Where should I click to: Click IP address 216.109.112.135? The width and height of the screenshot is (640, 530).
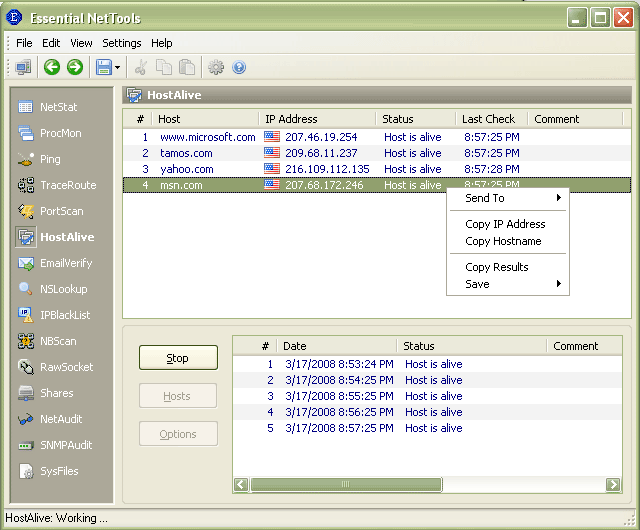pyautogui.click(x=327, y=169)
